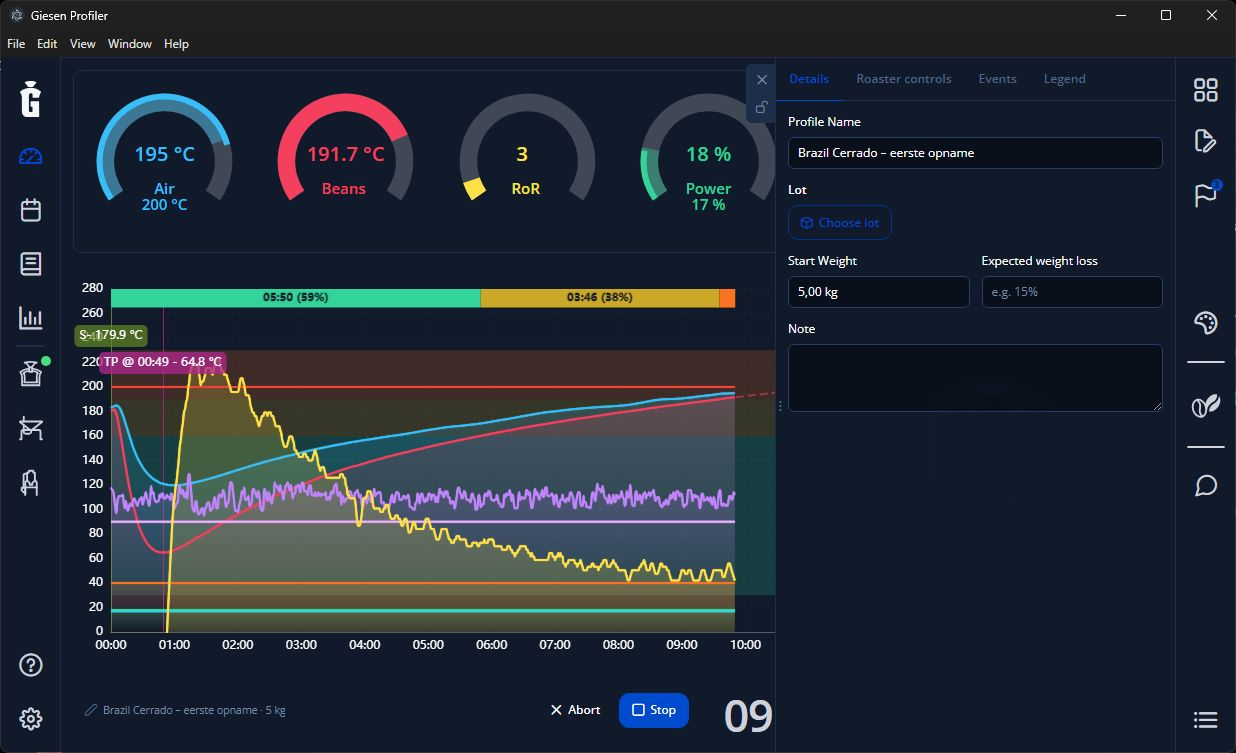Open the calendar planner in the sidebar
1236x753 pixels.
coord(31,210)
